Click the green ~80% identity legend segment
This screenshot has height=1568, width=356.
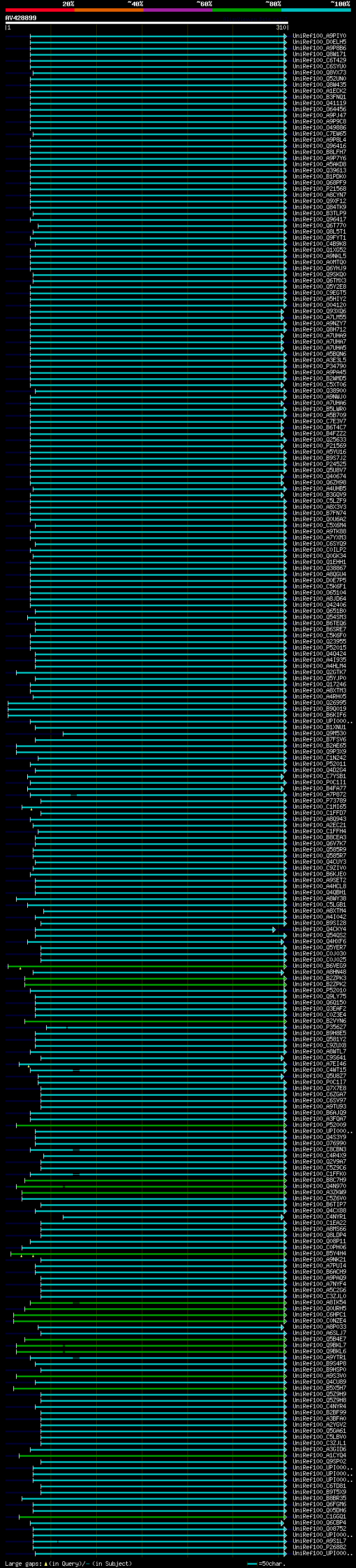(x=247, y=10)
